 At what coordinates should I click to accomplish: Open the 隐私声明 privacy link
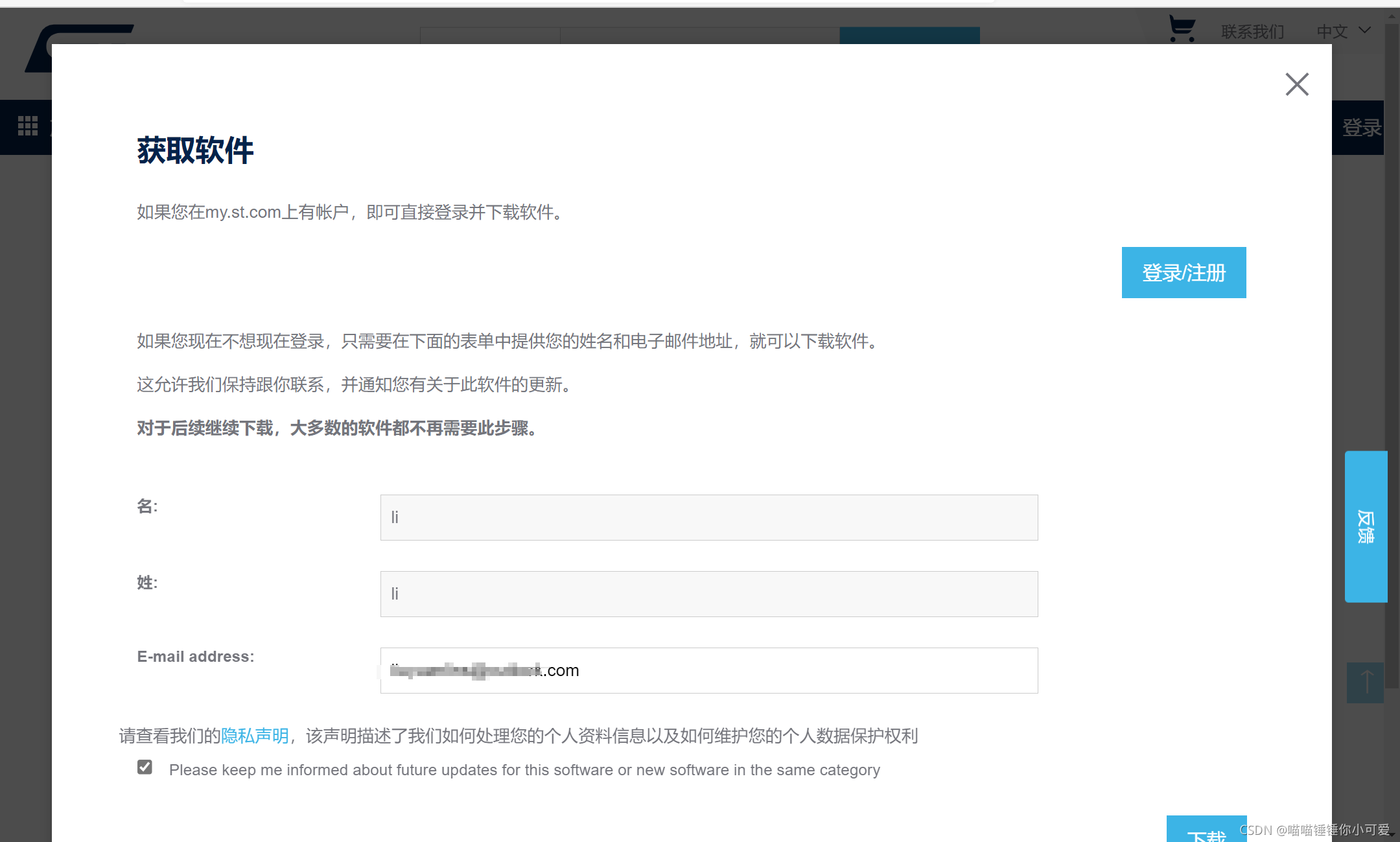pos(255,736)
